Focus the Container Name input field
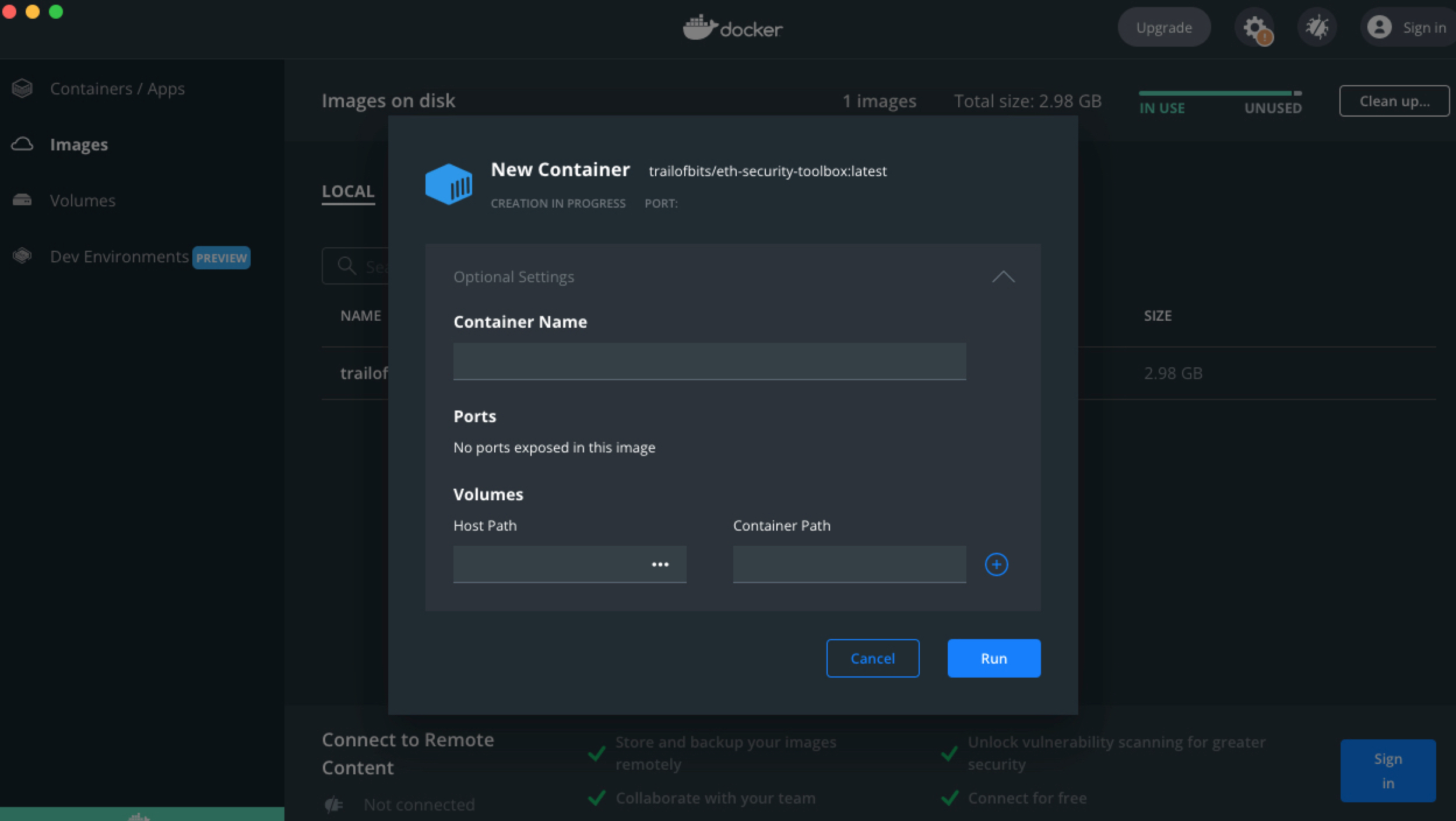The height and width of the screenshot is (821, 1456). click(709, 361)
